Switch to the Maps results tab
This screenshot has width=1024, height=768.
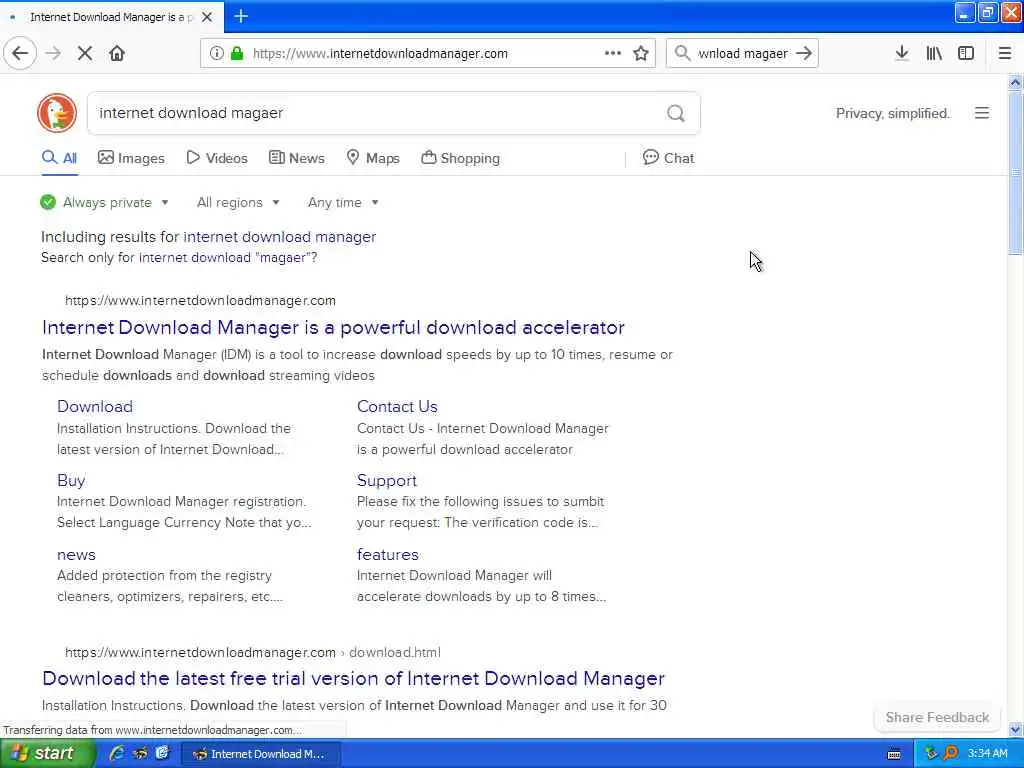373,158
